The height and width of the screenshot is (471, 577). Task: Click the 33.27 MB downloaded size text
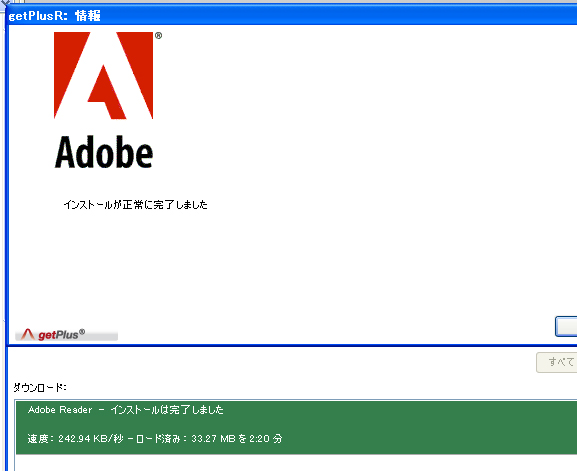coord(213,439)
